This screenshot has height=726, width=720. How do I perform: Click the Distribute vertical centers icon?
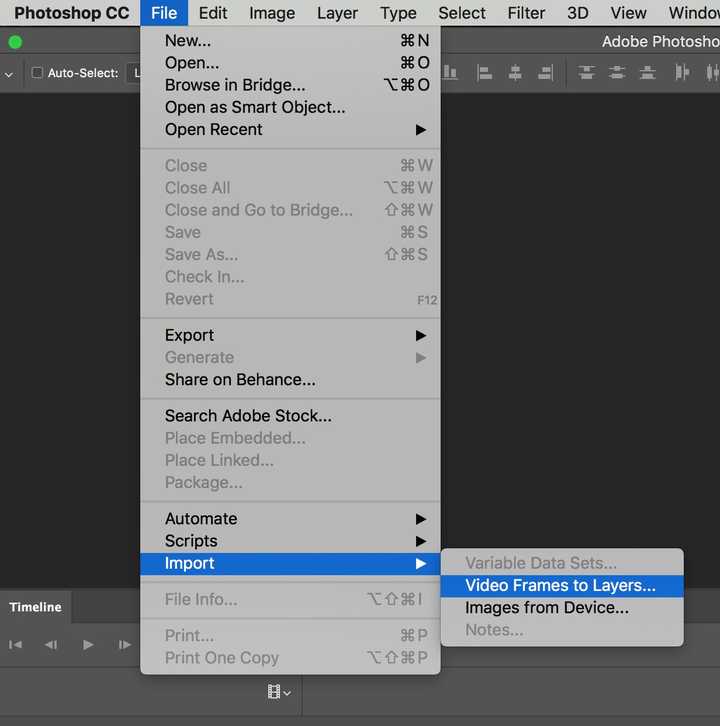(x=617, y=73)
